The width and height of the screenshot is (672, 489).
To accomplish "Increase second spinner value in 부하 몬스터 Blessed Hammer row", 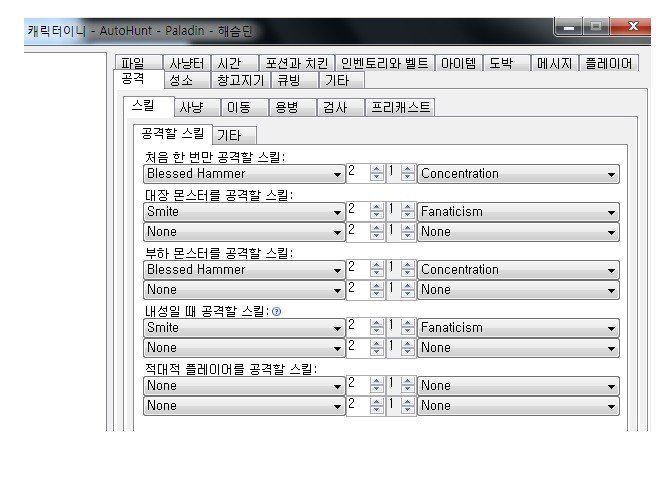I will [x=407, y=266].
